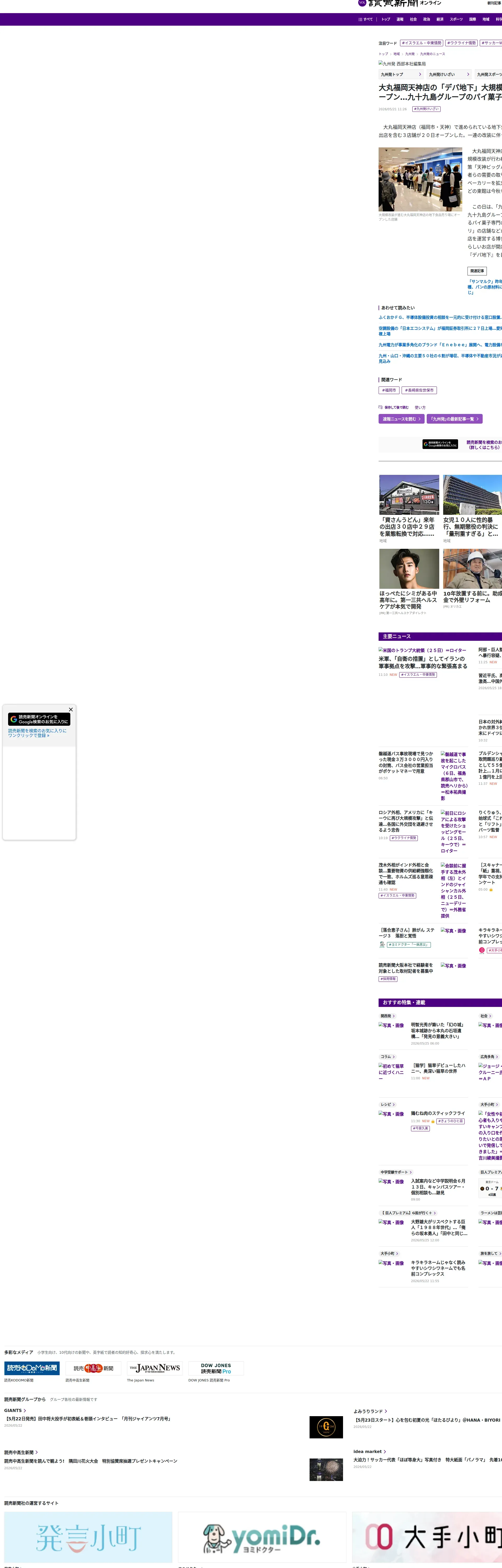502x1568 pixels.
Task: Click the YOL round logo icon
Action: point(362,3)
